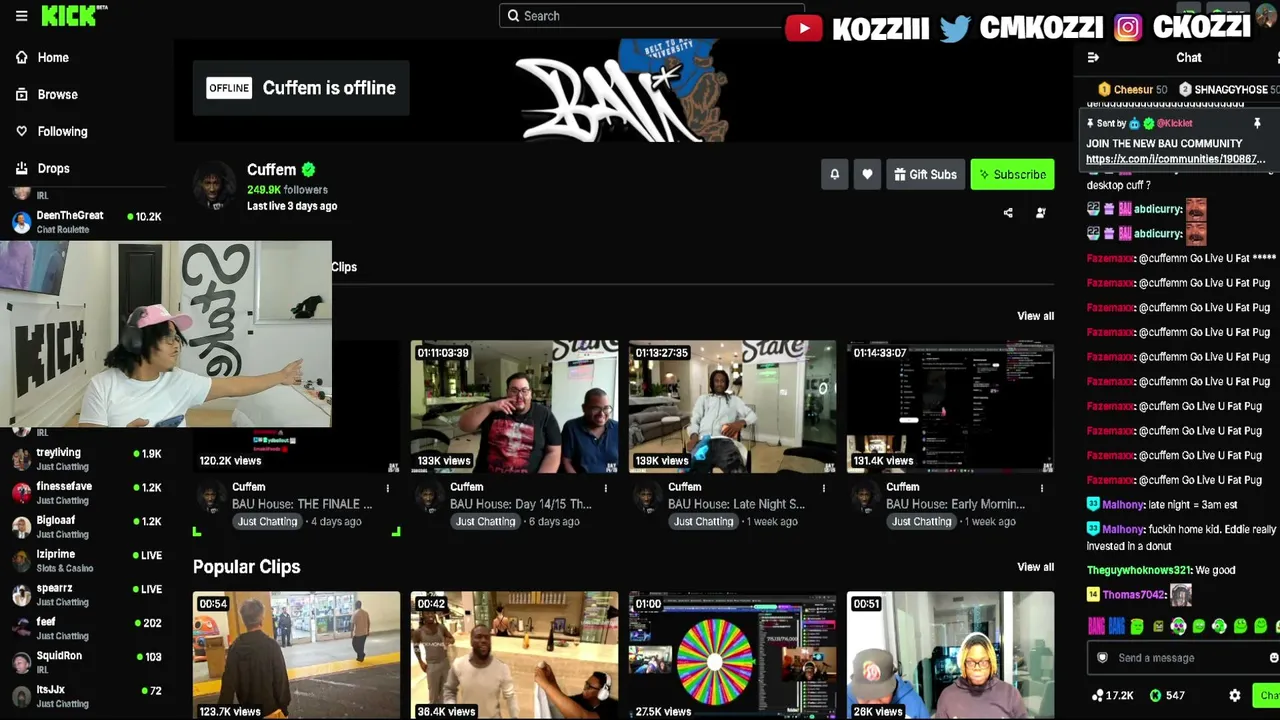The image size is (1280, 720).
Task: Play the 01:00 spinning wheel clip
Action: (732, 656)
